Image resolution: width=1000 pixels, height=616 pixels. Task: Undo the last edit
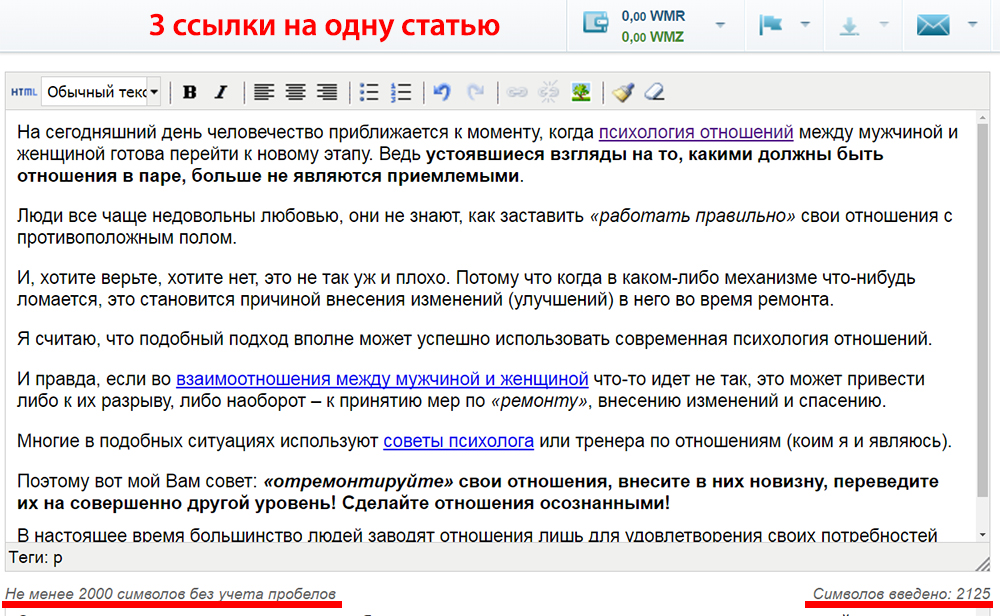(441, 93)
